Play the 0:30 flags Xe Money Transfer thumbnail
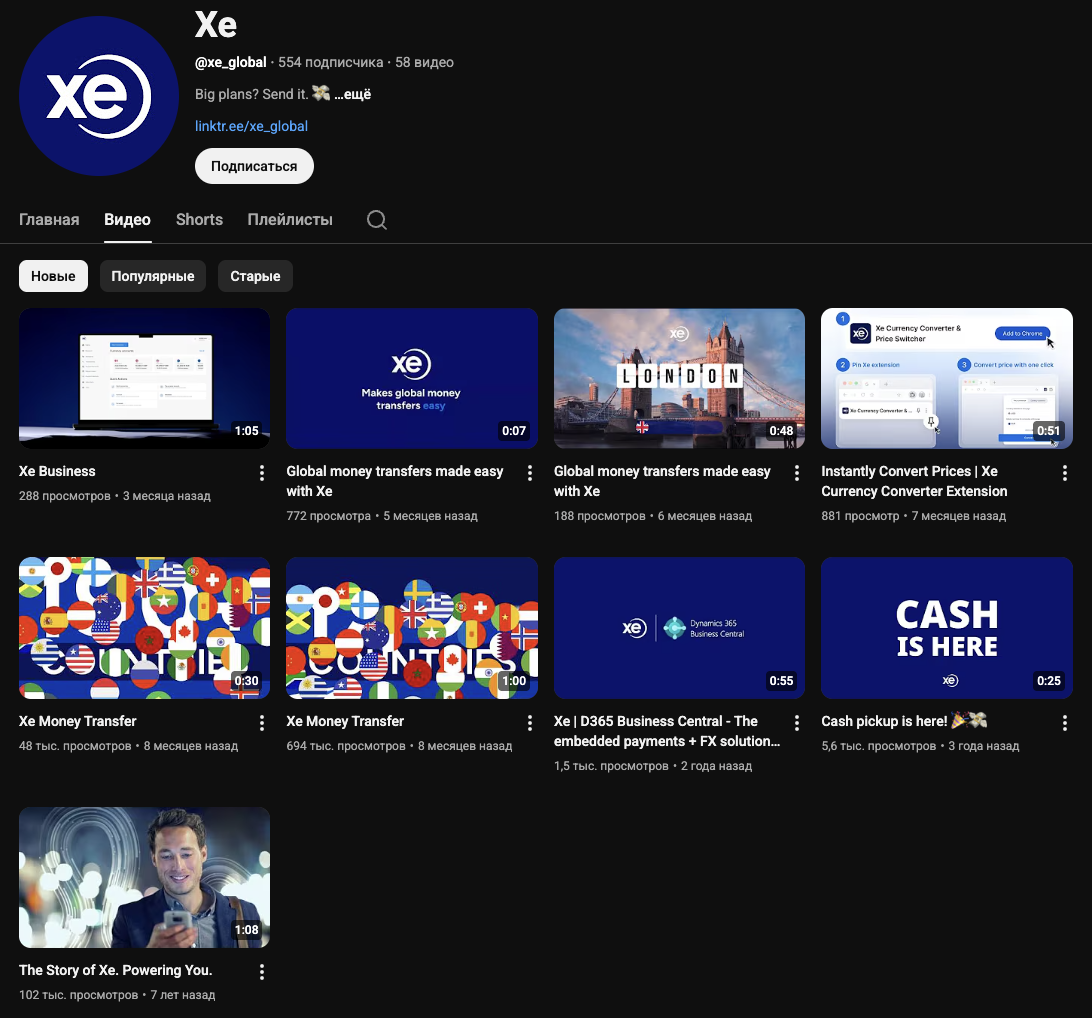 coord(144,627)
